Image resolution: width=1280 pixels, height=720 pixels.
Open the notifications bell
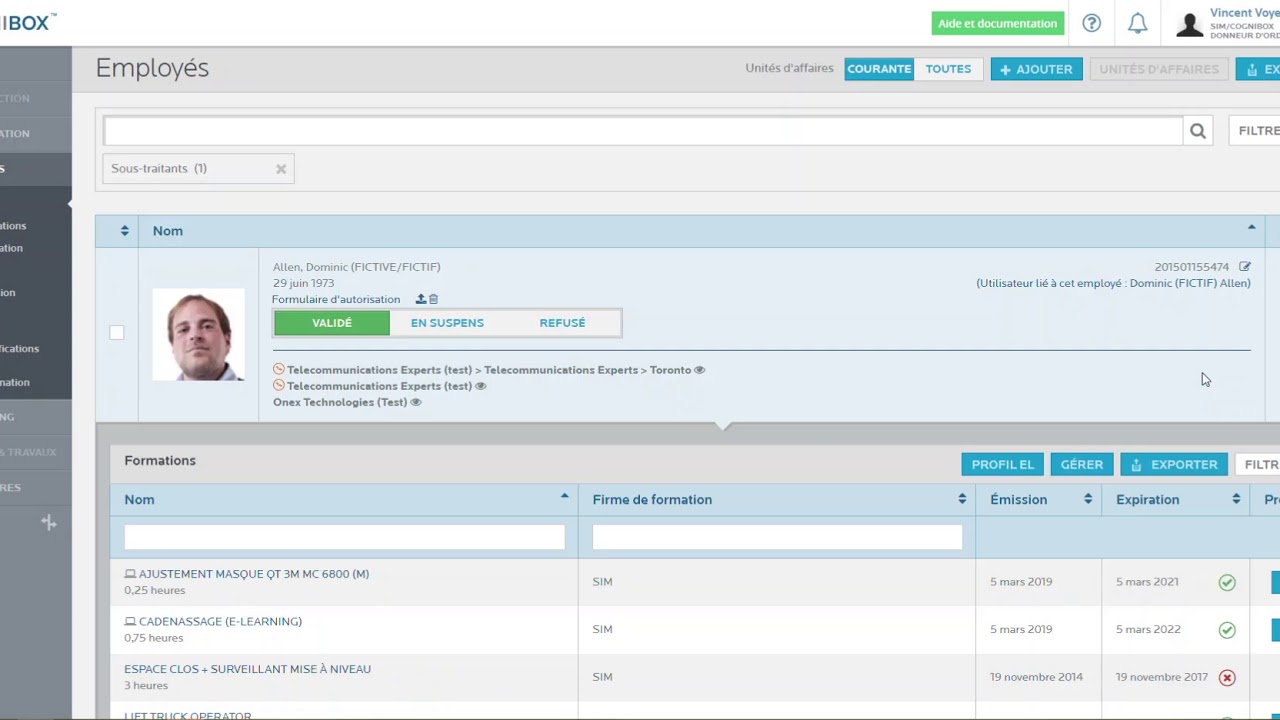1137,23
